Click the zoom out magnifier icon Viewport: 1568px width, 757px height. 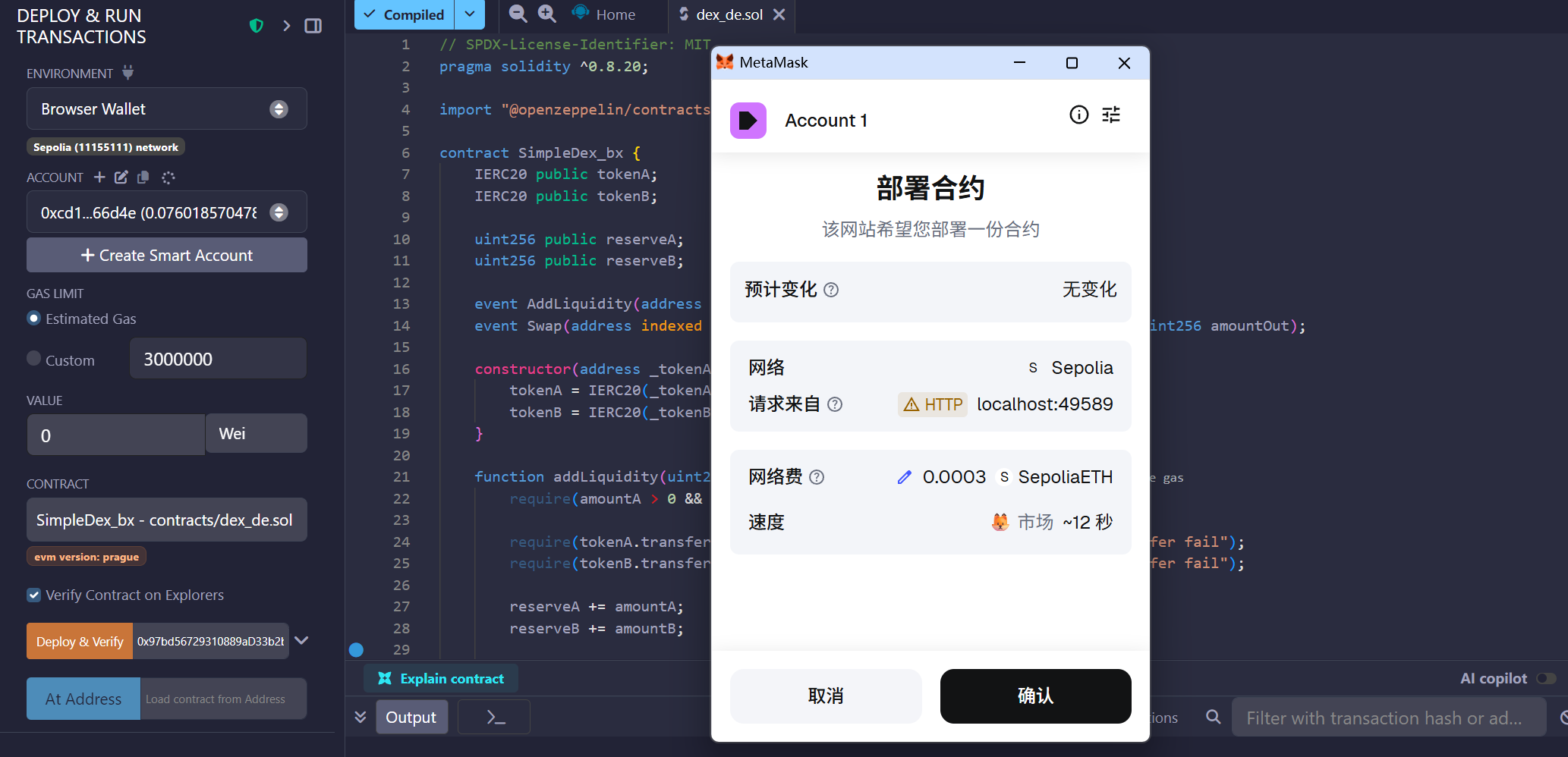tap(518, 14)
